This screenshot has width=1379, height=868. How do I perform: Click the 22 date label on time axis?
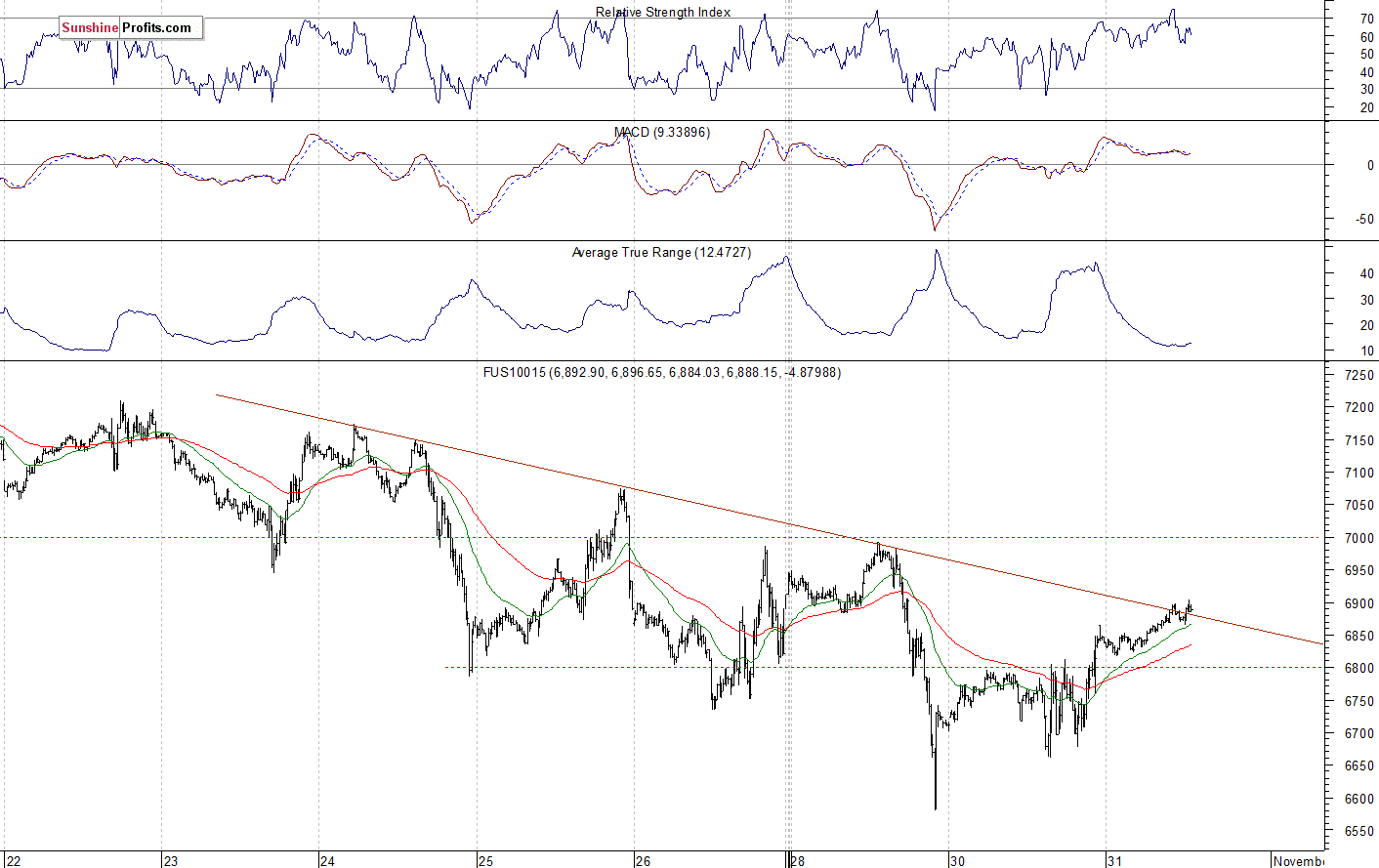pos(12,860)
